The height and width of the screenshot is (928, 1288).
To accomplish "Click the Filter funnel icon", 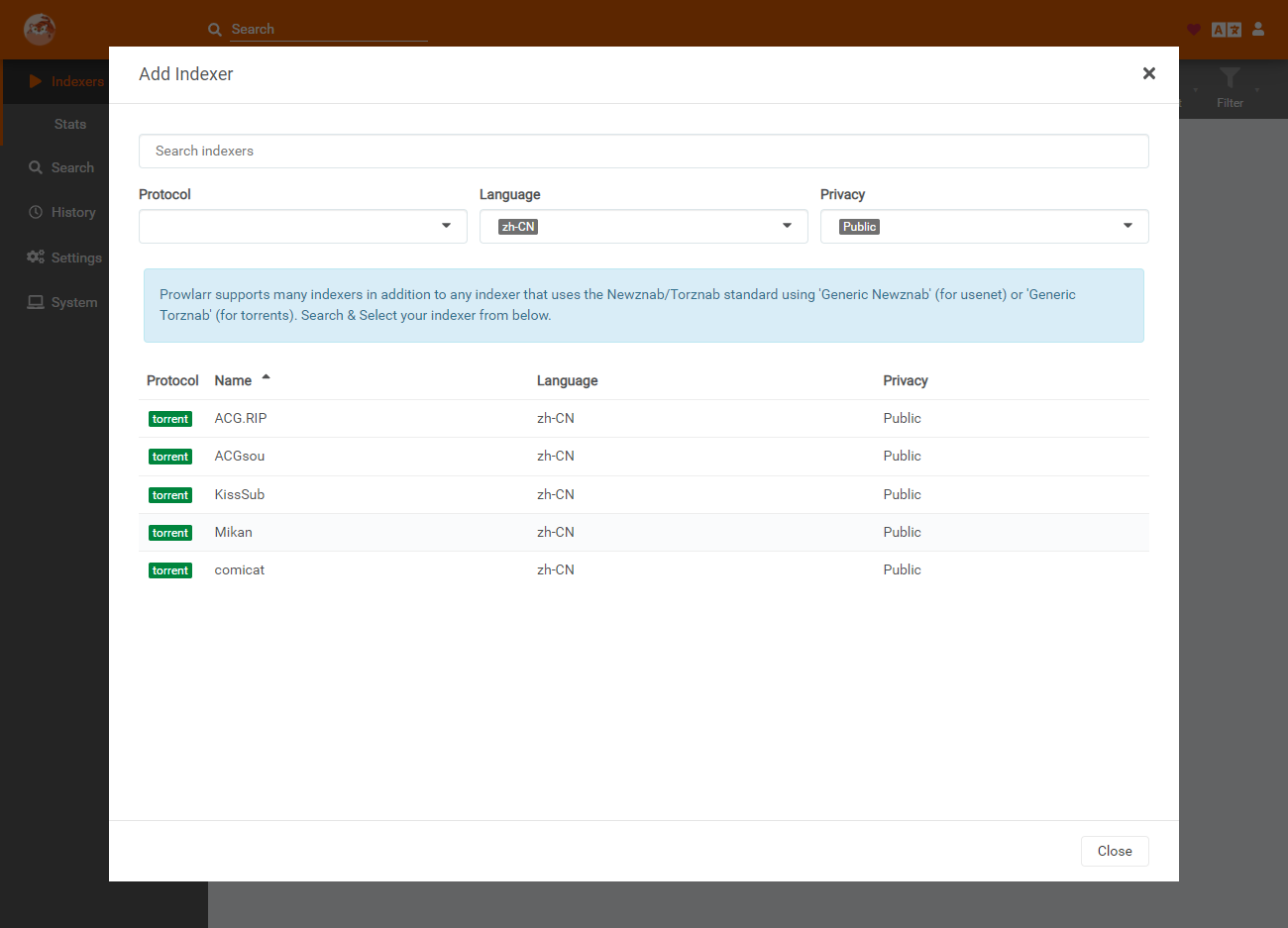I will (x=1230, y=78).
